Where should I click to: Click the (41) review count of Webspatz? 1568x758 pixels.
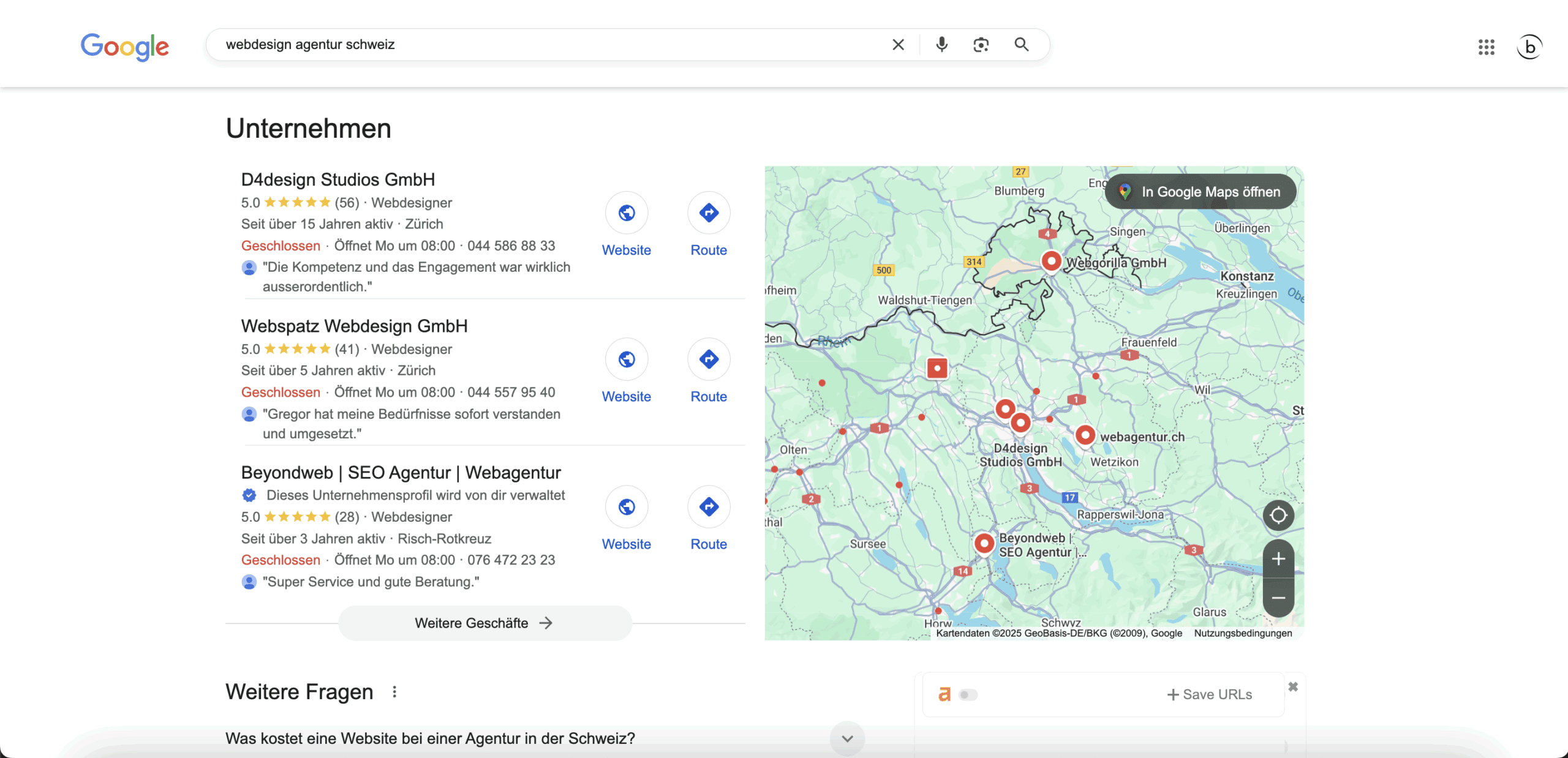pyautogui.click(x=347, y=349)
